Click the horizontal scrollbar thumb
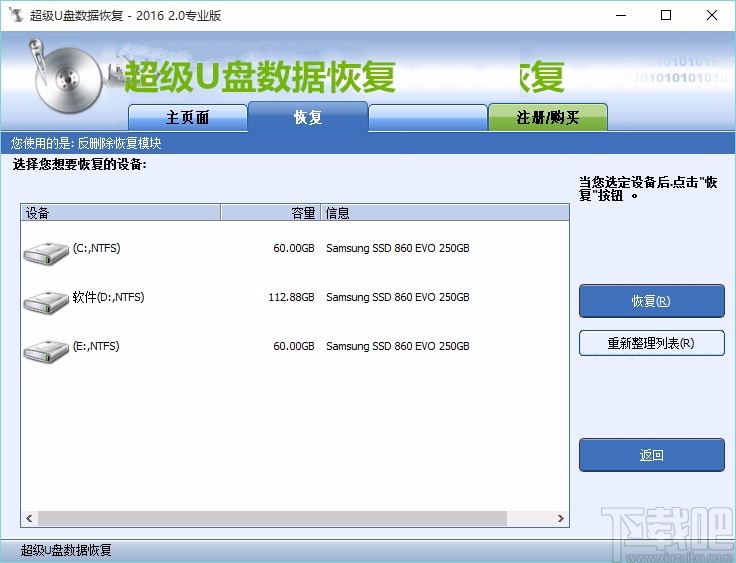This screenshot has height=563, width=736. 272,518
